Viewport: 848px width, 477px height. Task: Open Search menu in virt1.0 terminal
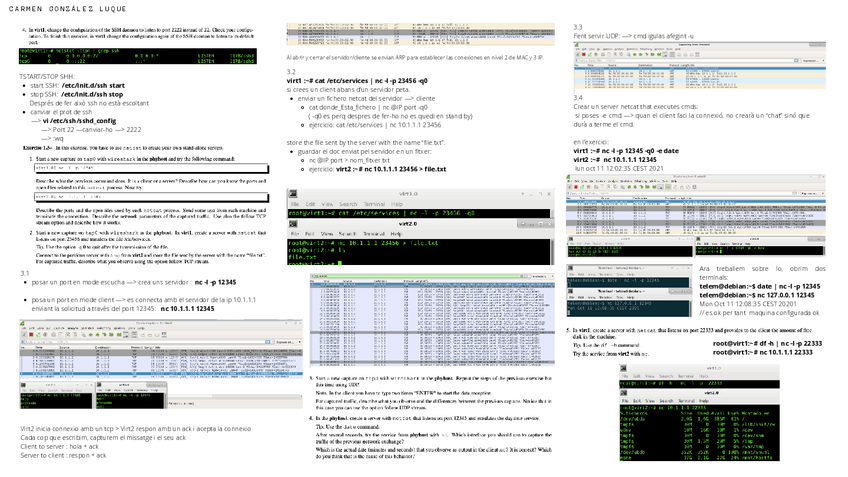348,204
